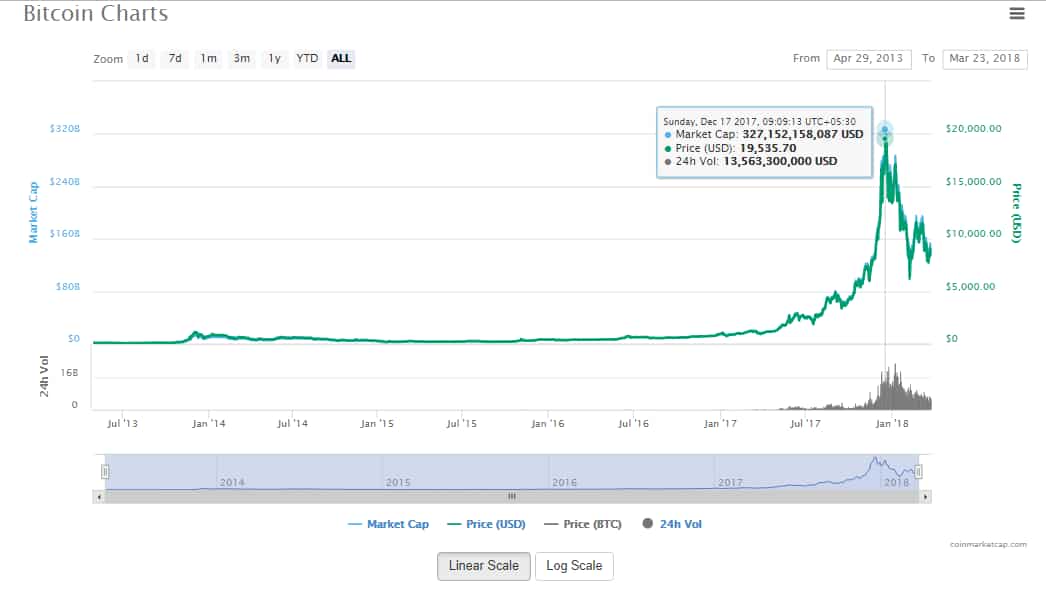This screenshot has width=1046, height=590.
Task: Click the Jul '13 x-axis label
Action: click(122, 424)
